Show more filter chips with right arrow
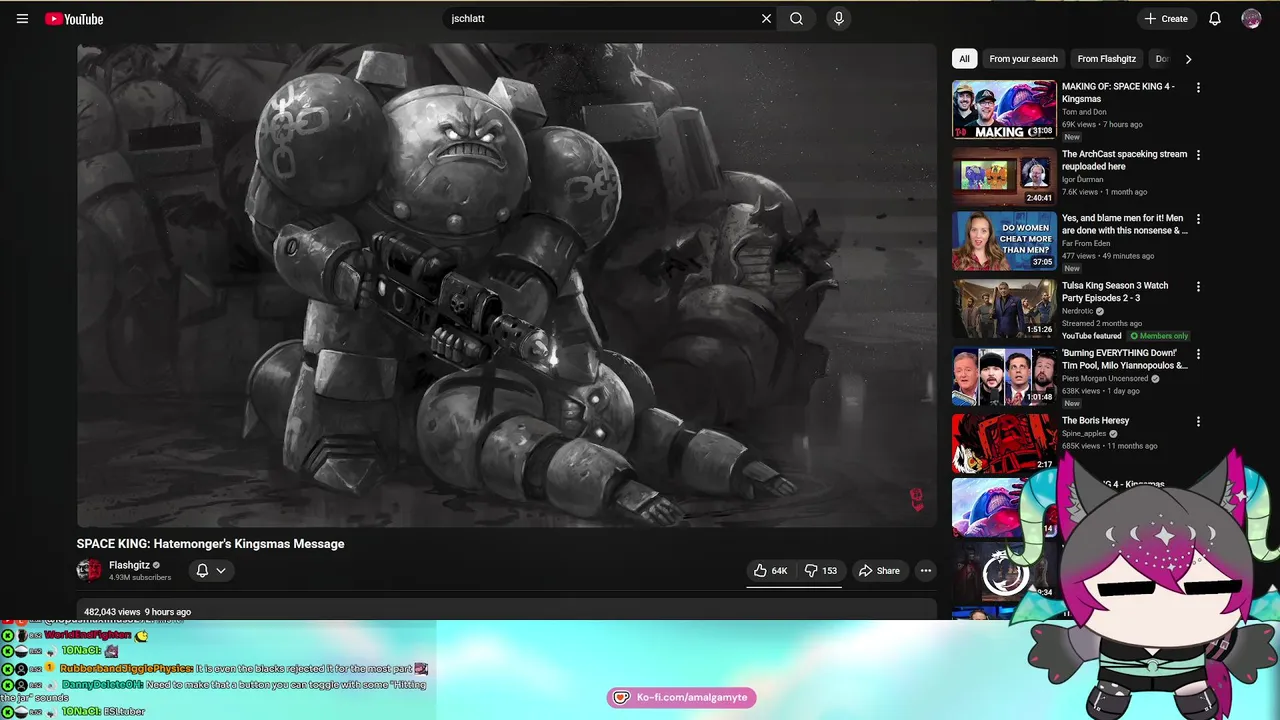This screenshot has width=1280, height=720. pyautogui.click(x=1188, y=59)
